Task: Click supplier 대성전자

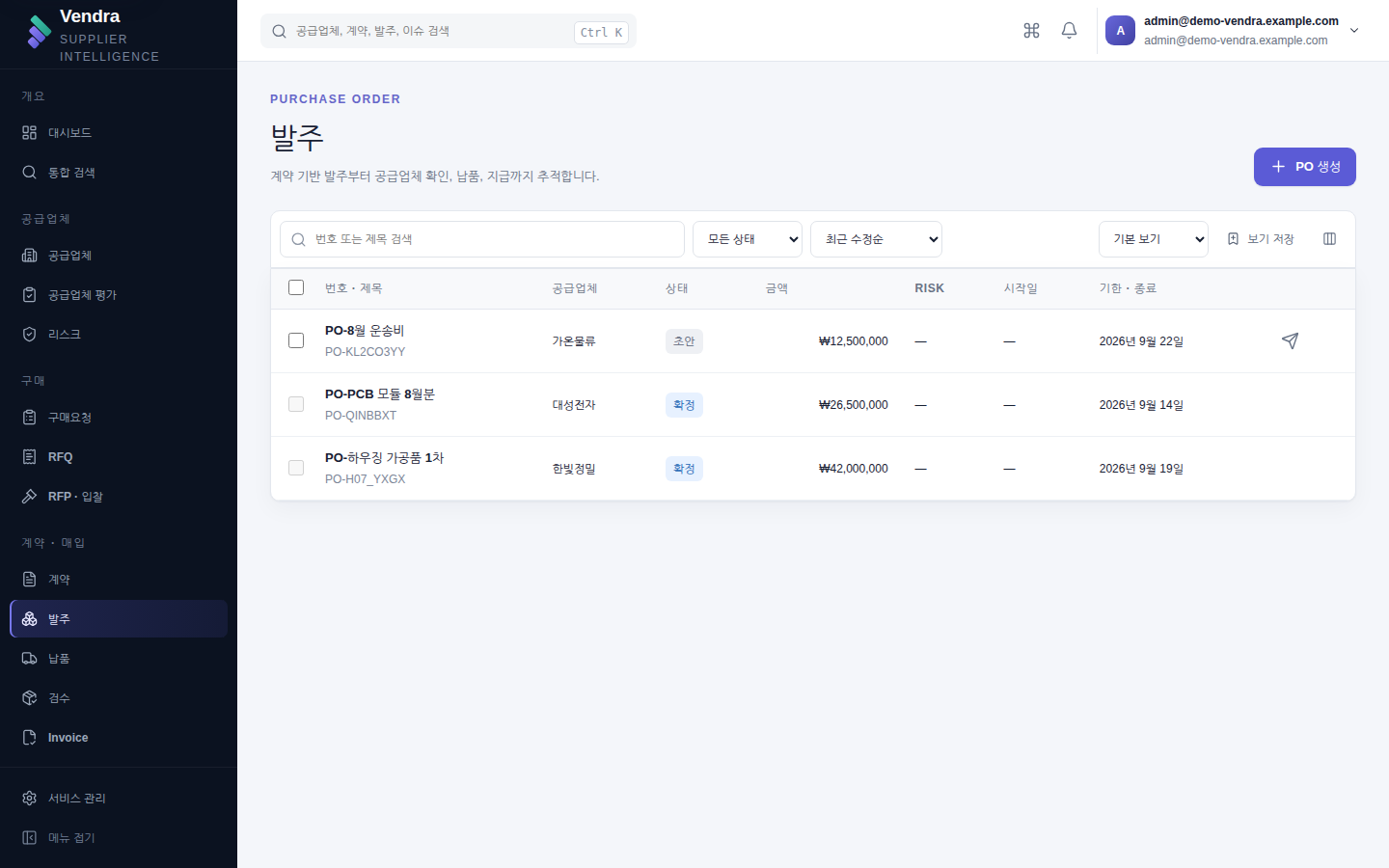Action: point(574,405)
